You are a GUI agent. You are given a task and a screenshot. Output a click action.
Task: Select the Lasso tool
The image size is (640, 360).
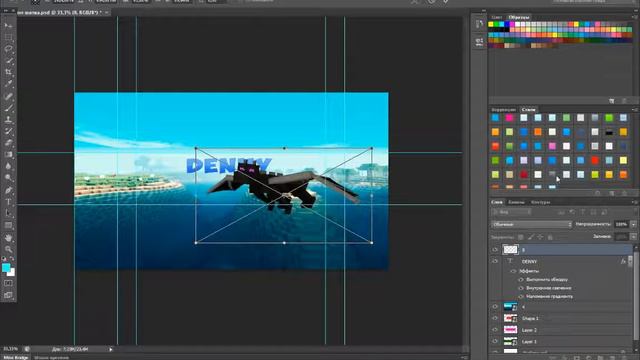pyautogui.click(x=8, y=49)
